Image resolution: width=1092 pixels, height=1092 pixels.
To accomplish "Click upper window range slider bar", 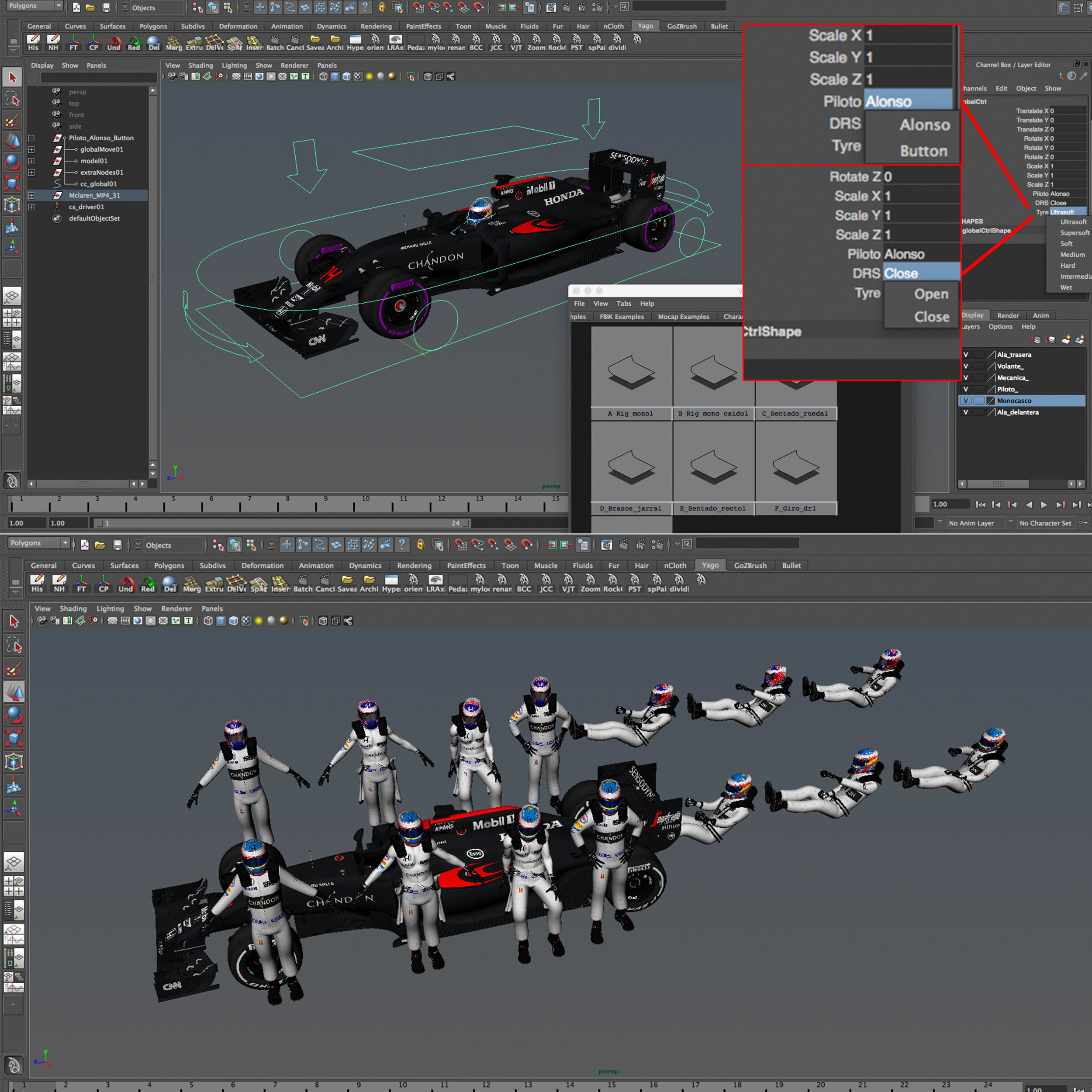I will (282, 523).
